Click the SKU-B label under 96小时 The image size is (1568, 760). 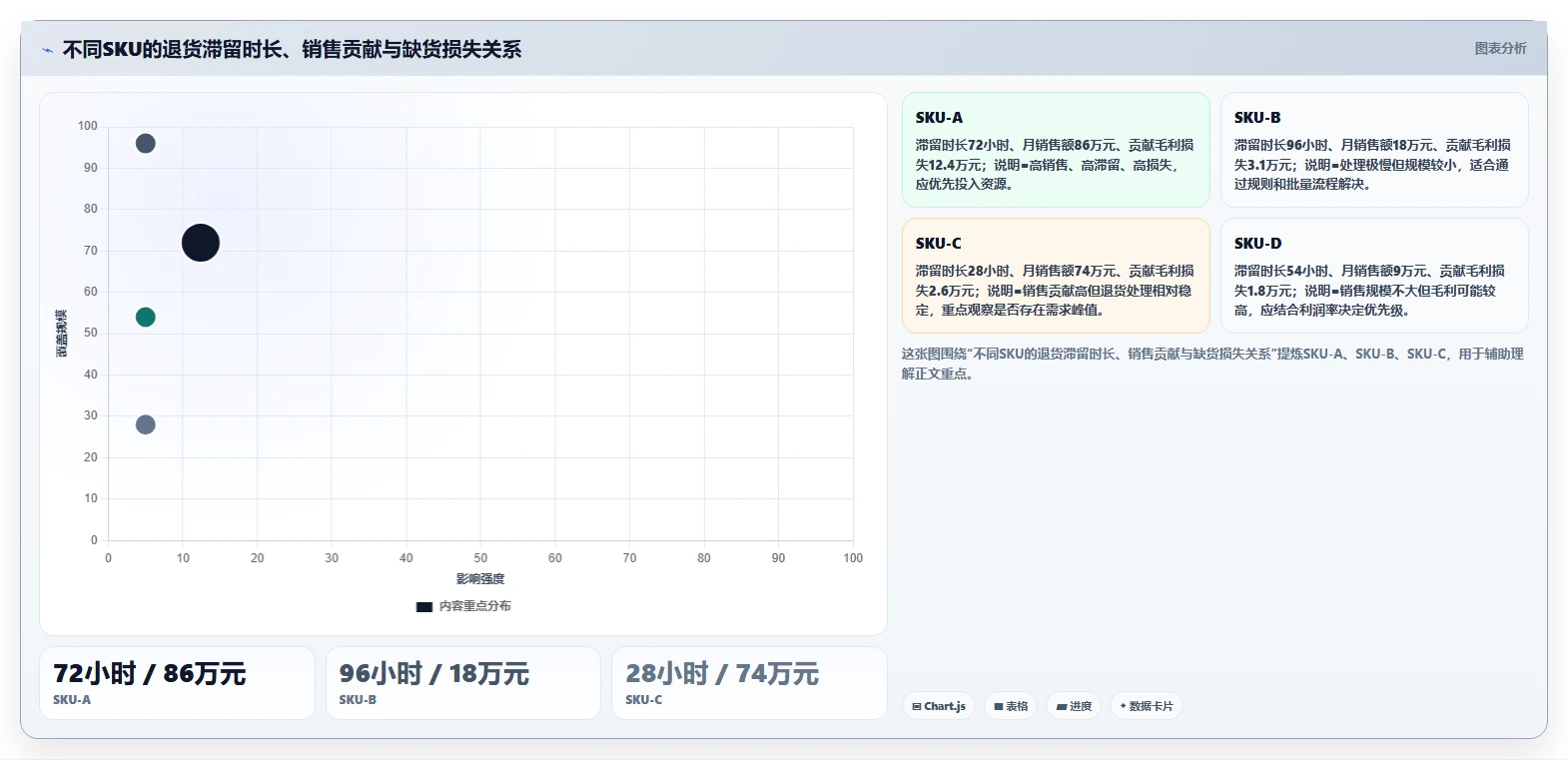(358, 700)
